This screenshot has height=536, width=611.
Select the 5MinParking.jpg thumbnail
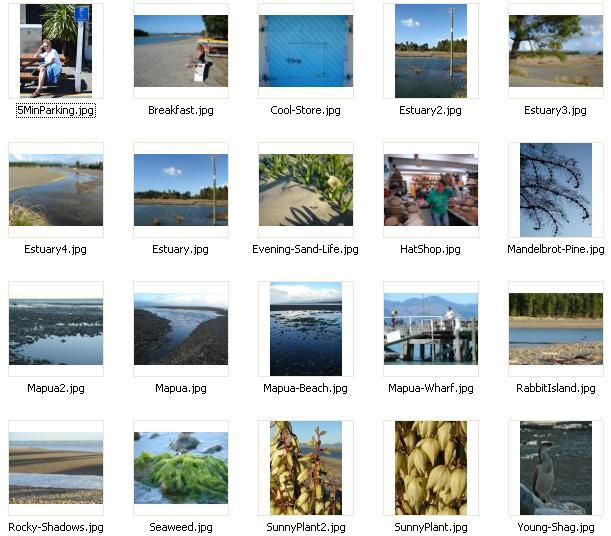tap(56, 51)
